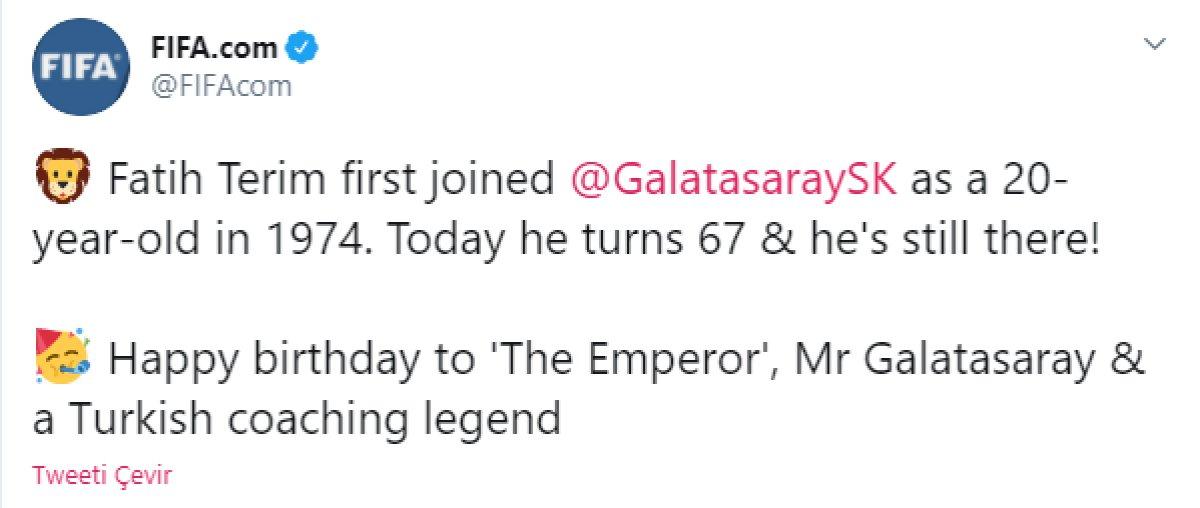Visit the @FIFAcom handle
Screen dimensions: 1200x508
220,86
